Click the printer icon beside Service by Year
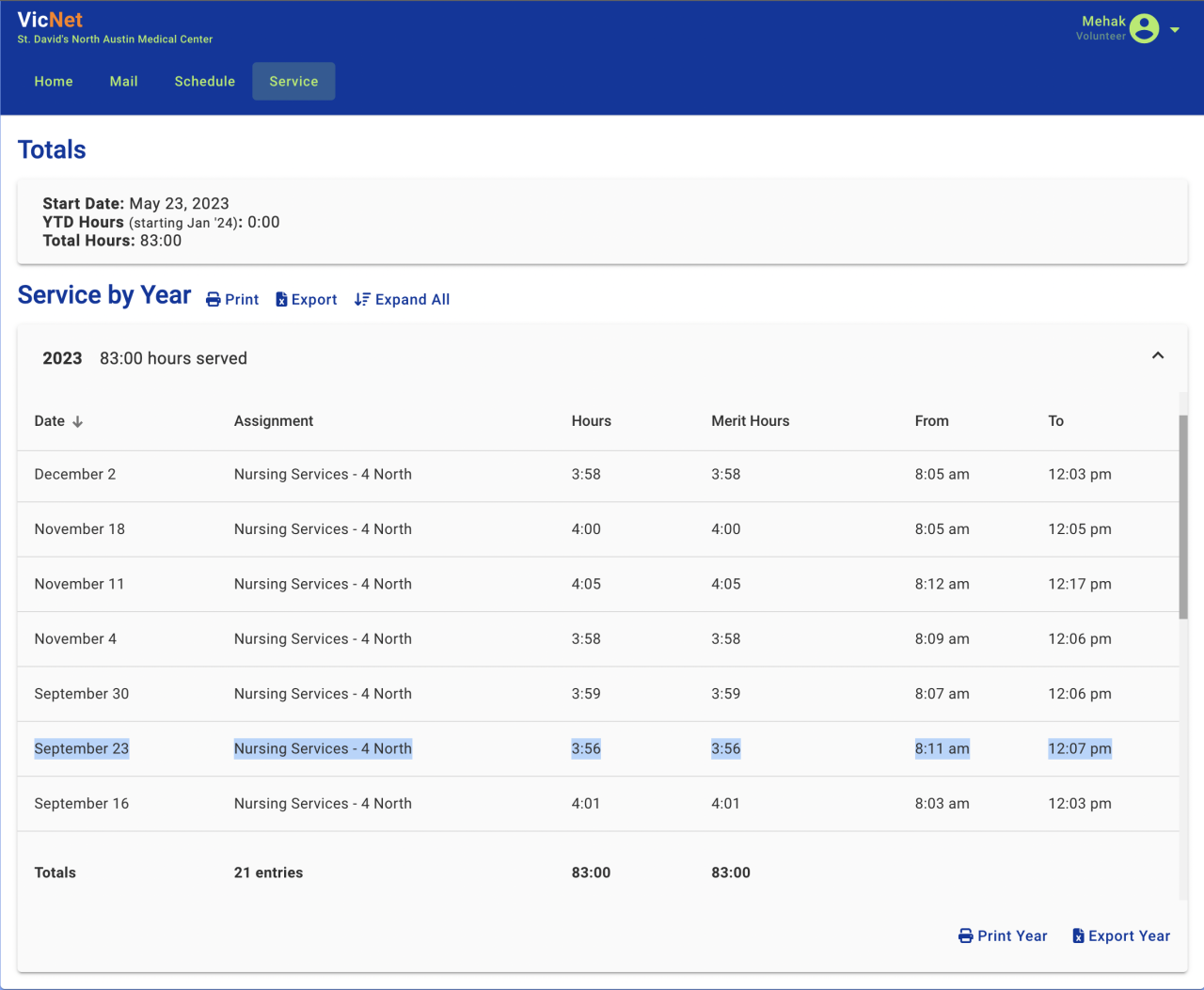This screenshot has width=1204, height=990. [214, 300]
